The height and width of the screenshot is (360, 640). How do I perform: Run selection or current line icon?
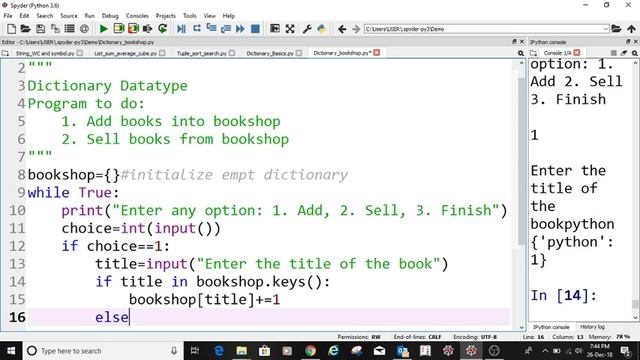148,29
